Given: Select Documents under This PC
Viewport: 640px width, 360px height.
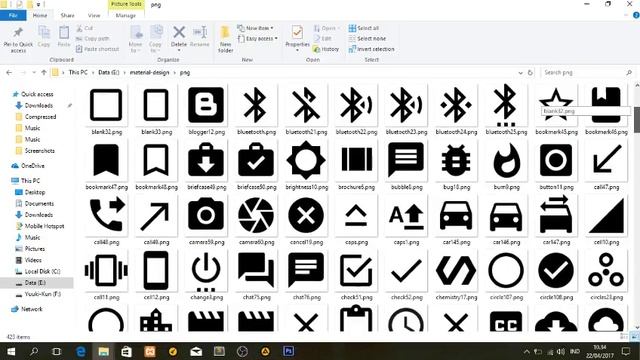Looking at the screenshot, I should [39, 203].
